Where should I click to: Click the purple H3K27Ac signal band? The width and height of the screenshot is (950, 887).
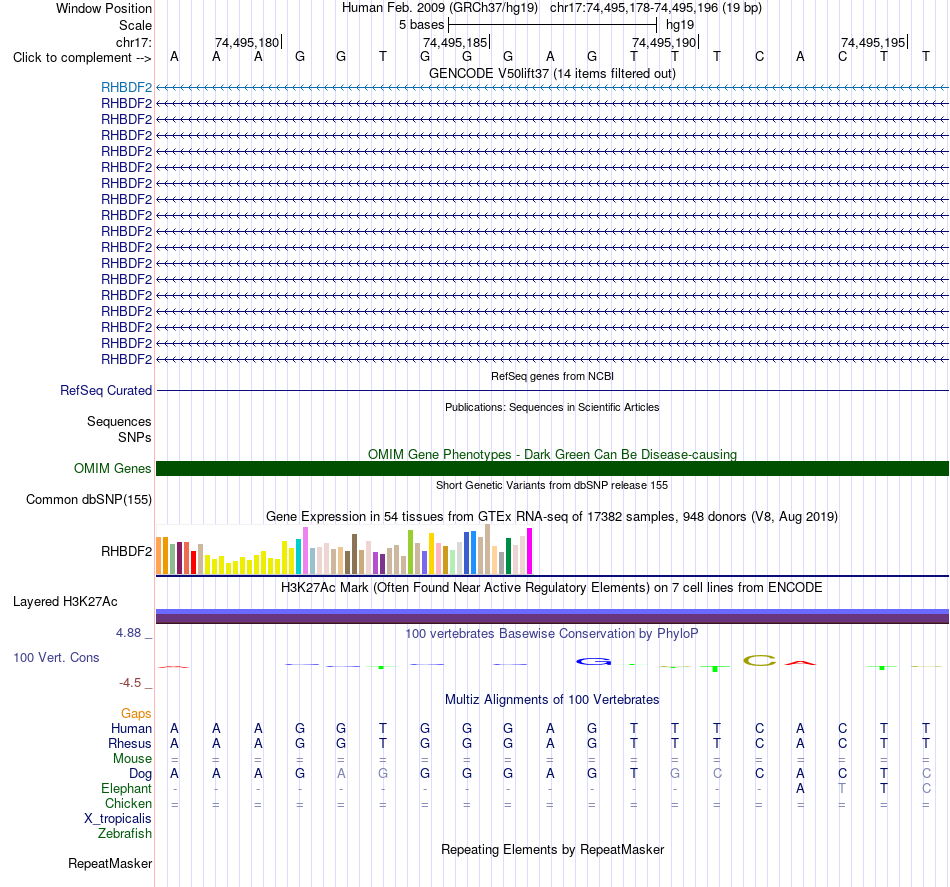(552, 617)
